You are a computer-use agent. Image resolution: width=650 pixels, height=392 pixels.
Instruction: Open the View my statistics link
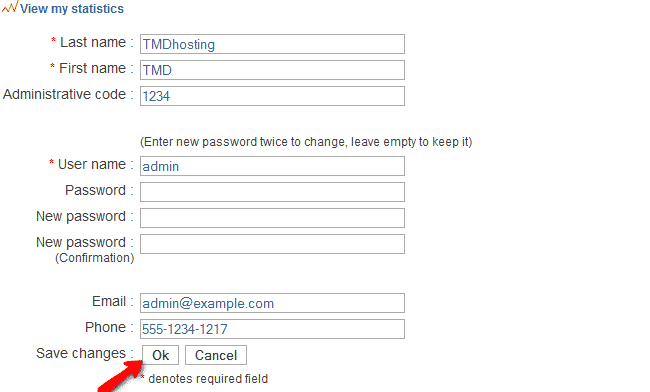point(72,9)
